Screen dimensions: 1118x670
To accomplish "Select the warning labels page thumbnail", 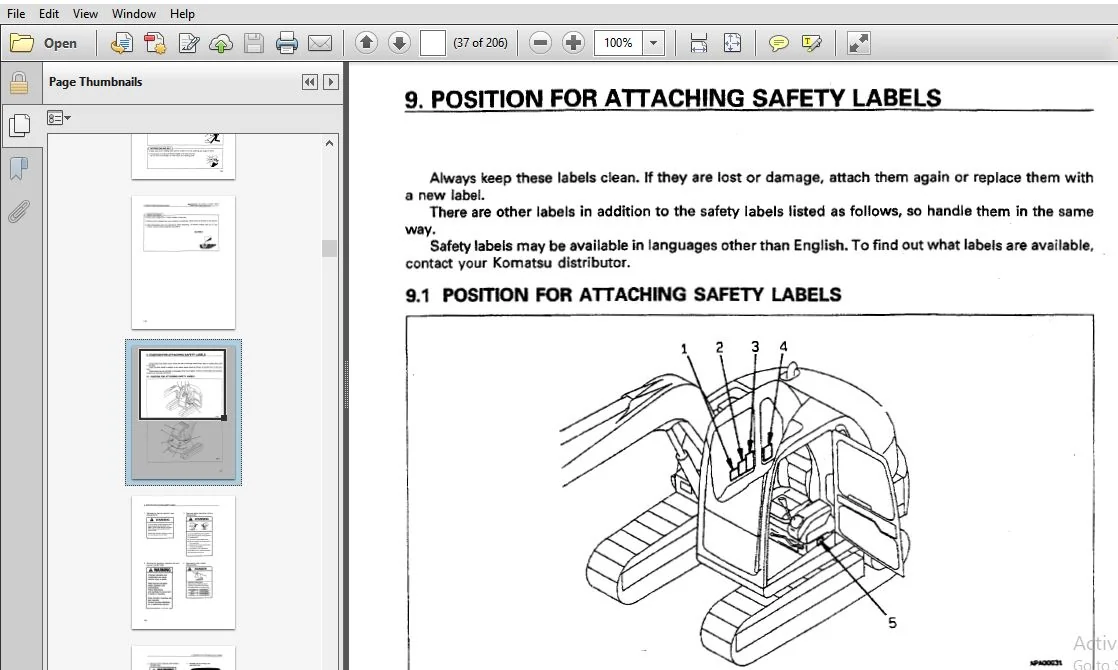I will point(183,562).
